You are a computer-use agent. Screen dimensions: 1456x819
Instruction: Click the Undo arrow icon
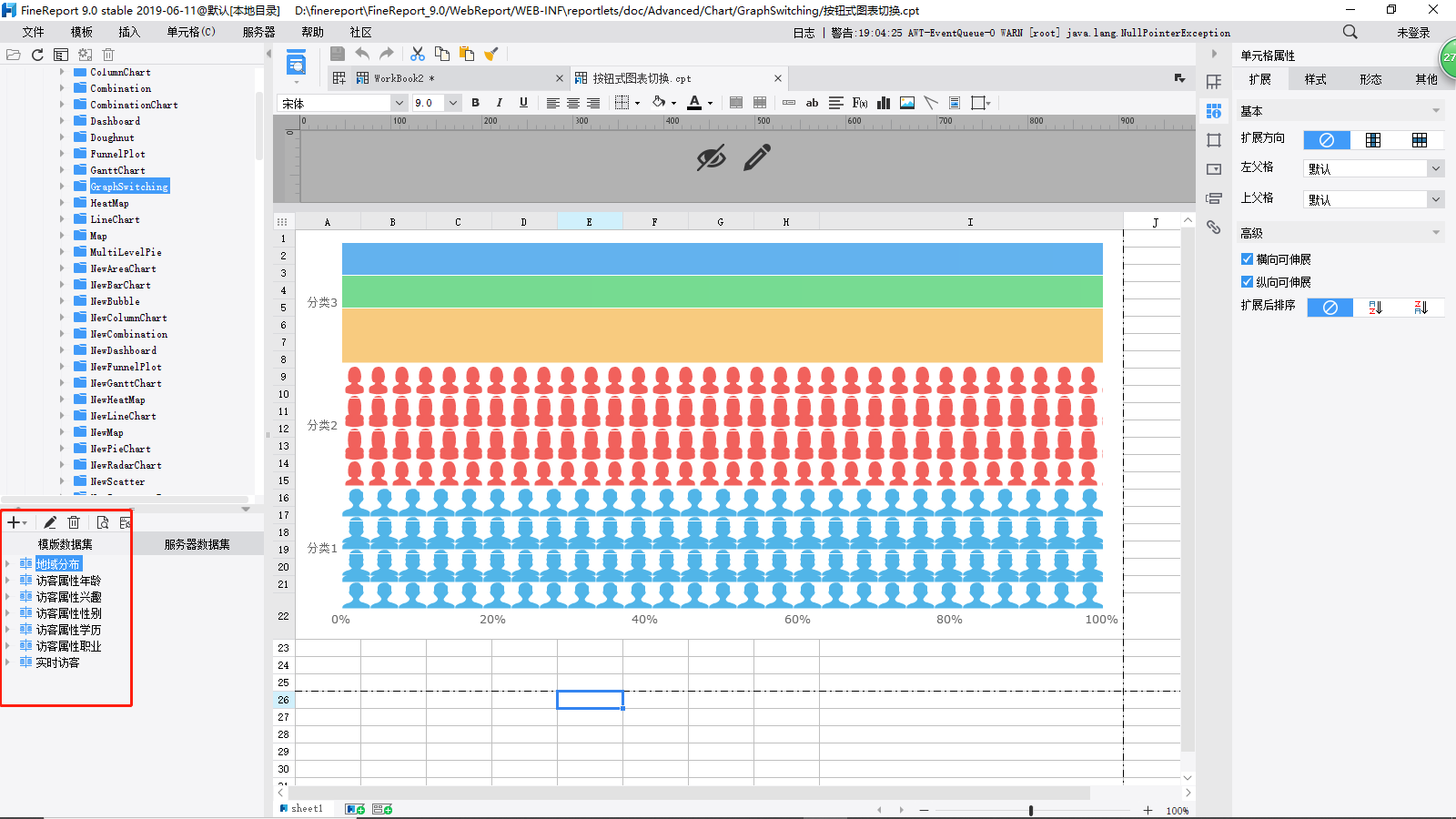362,54
